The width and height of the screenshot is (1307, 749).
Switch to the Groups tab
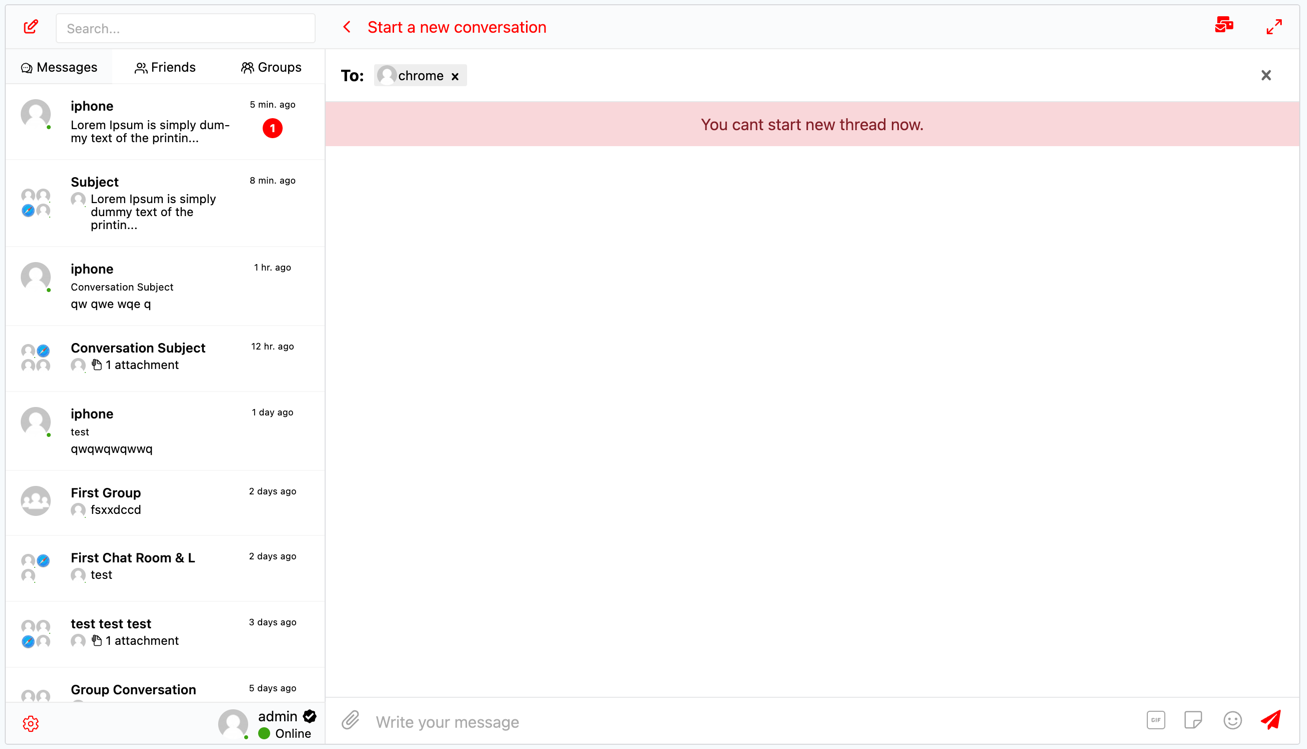pyautogui.click(x=271, y=67)
